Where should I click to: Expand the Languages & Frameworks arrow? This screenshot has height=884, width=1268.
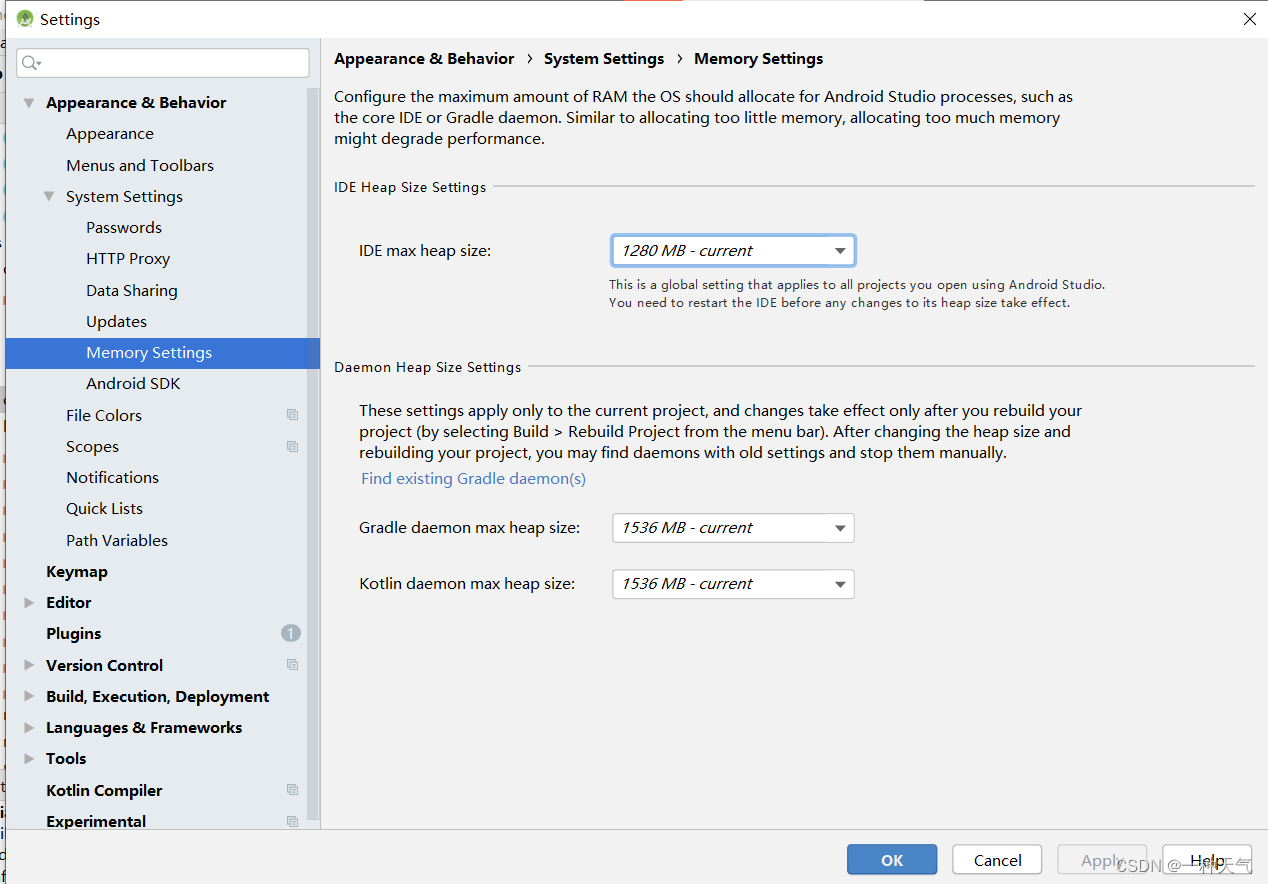coord(29,727)
